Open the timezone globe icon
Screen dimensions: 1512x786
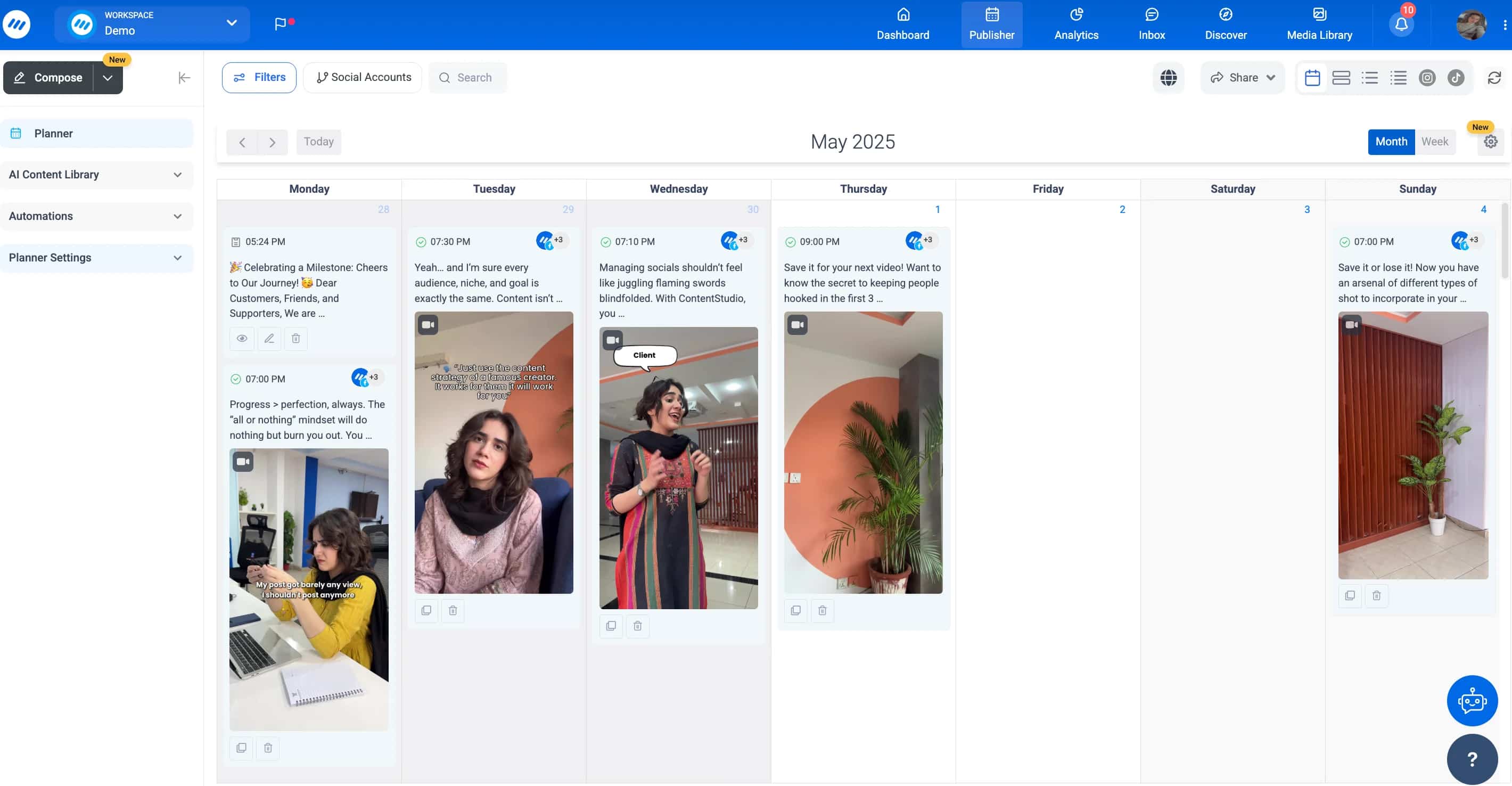[x=1169, y=77]
